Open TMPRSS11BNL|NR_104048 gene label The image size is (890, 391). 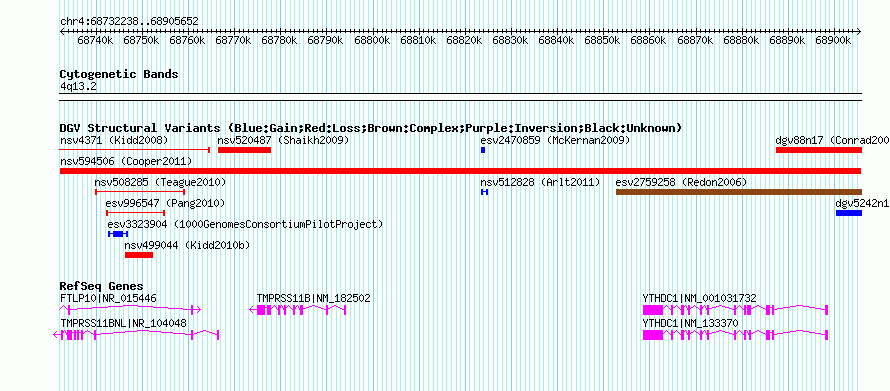pyautogui.click(x=123, y=323)
